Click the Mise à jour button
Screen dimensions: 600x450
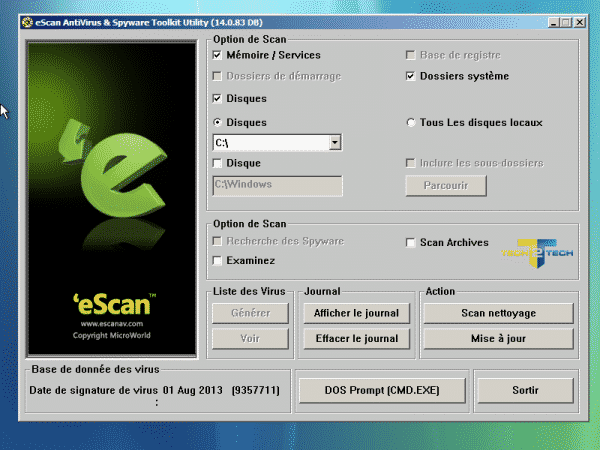[498, 339]
